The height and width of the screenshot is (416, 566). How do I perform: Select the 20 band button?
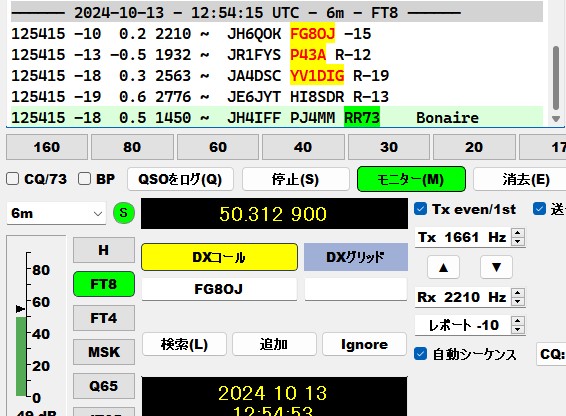[474, 147]
